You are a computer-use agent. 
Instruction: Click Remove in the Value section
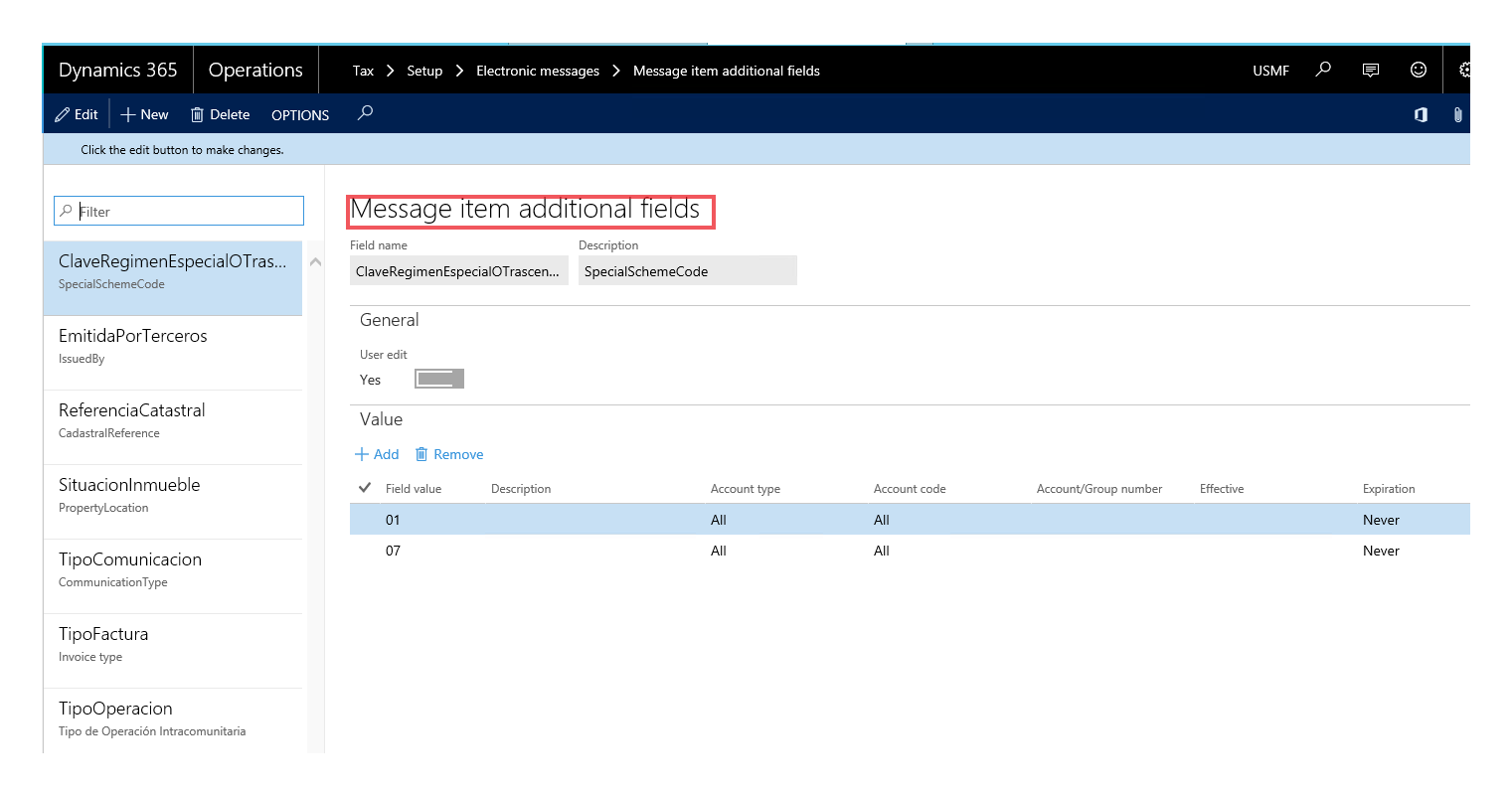coord(449,454)
